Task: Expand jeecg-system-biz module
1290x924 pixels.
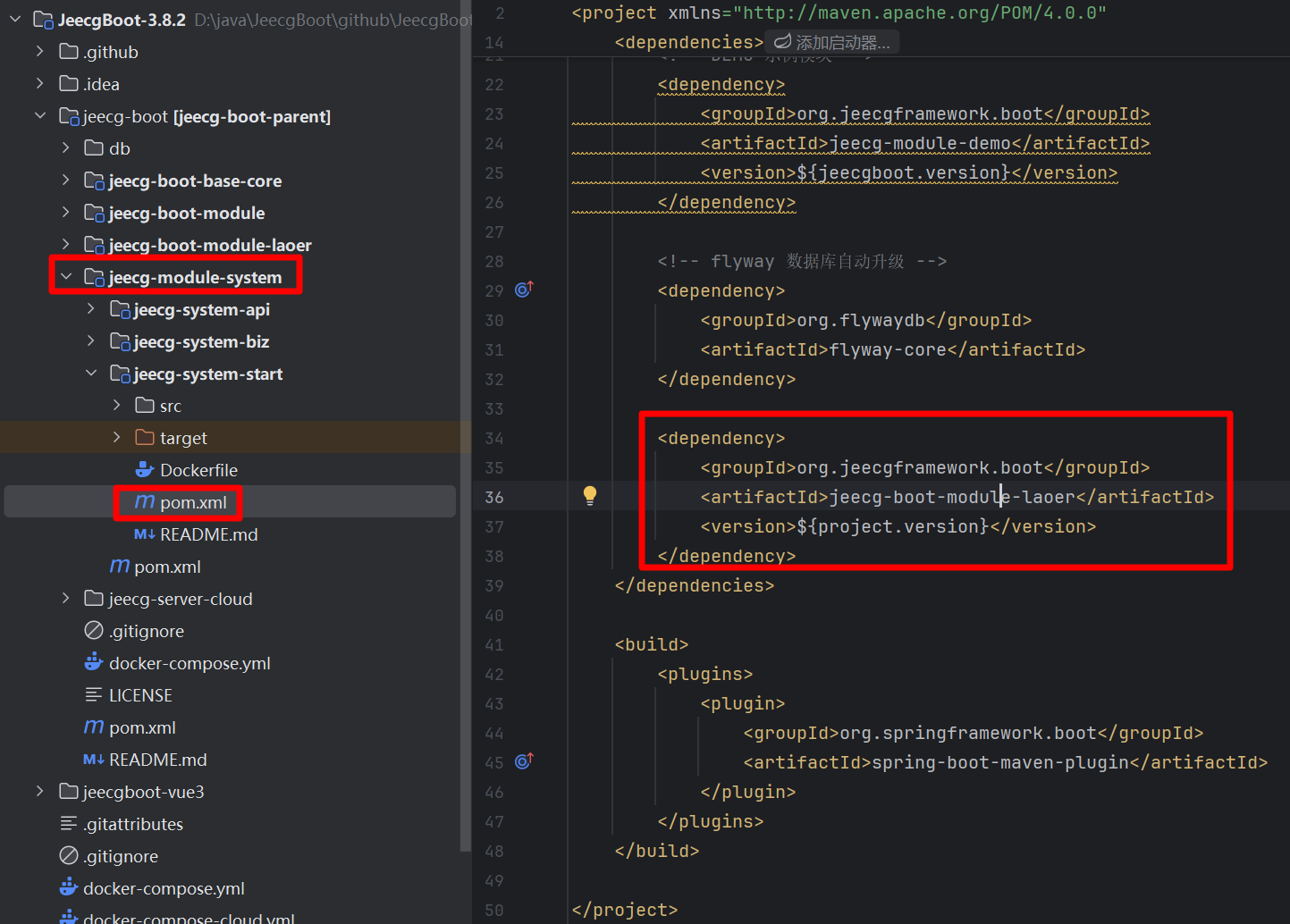Action: click(x=91, y=340)
